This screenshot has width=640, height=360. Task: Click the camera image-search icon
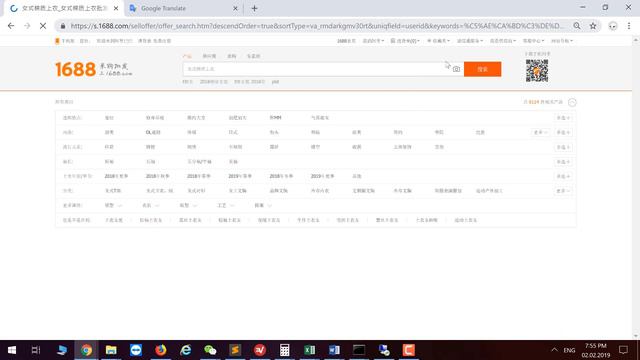456,69
